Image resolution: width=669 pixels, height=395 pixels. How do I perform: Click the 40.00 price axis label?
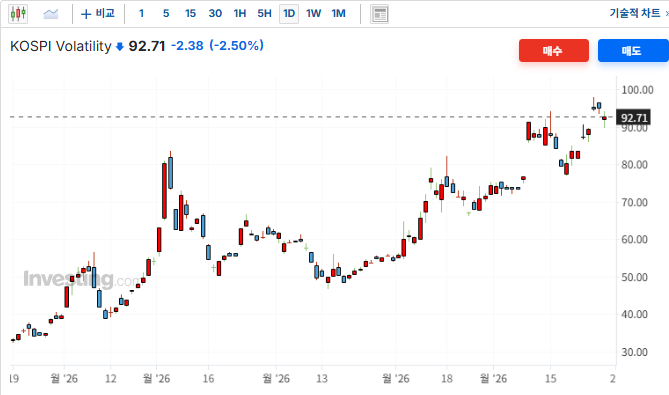[634, 314]
